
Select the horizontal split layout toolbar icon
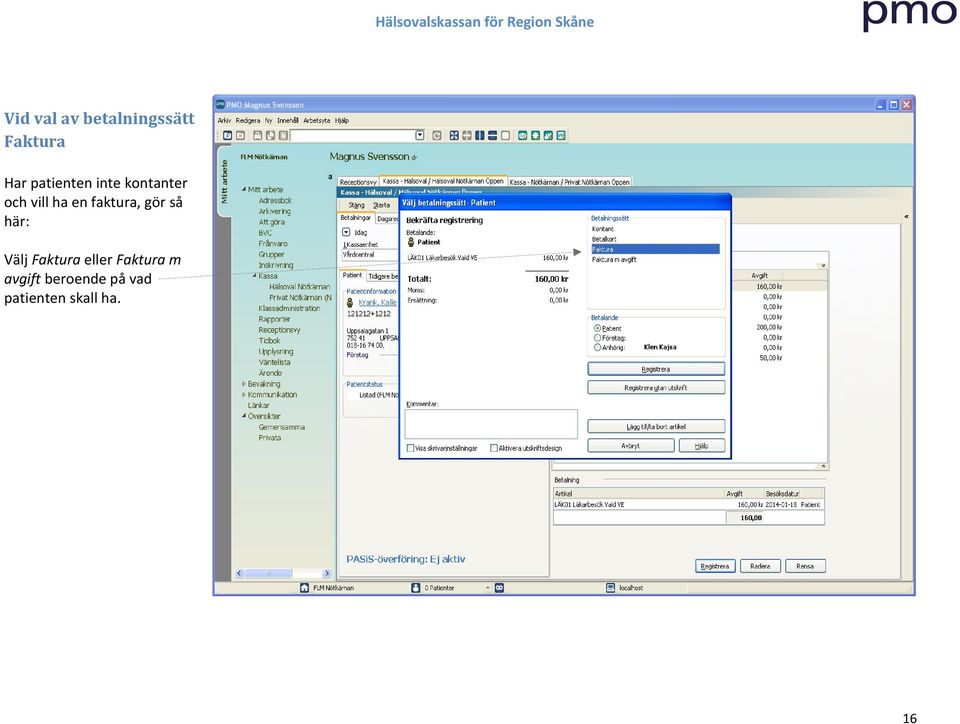(x=492, y=135)
